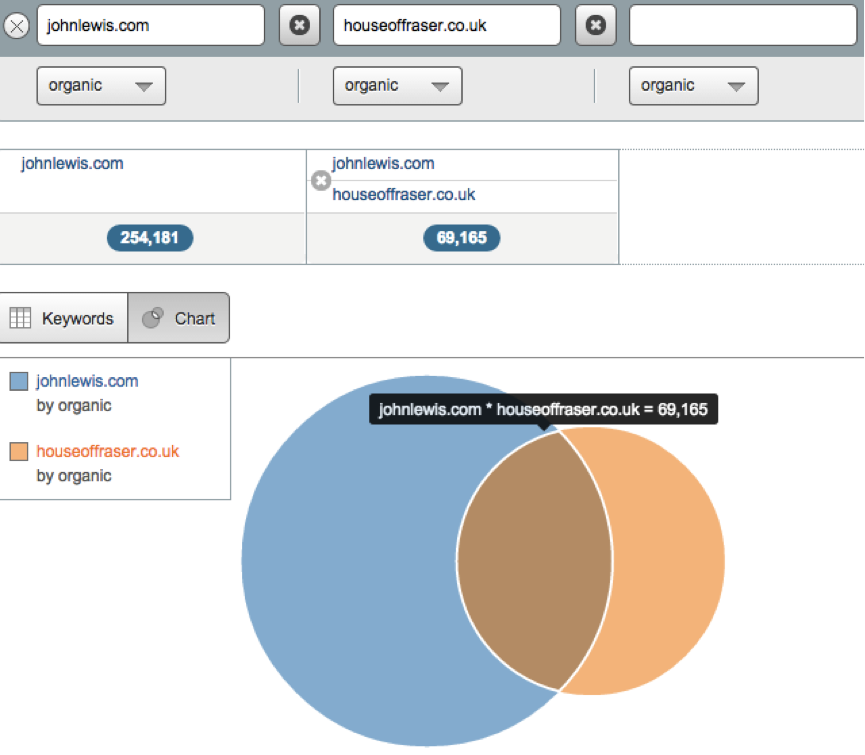865x755 pixels.
Task: Focus the empty third domain input field
Action: click(743, 25)
